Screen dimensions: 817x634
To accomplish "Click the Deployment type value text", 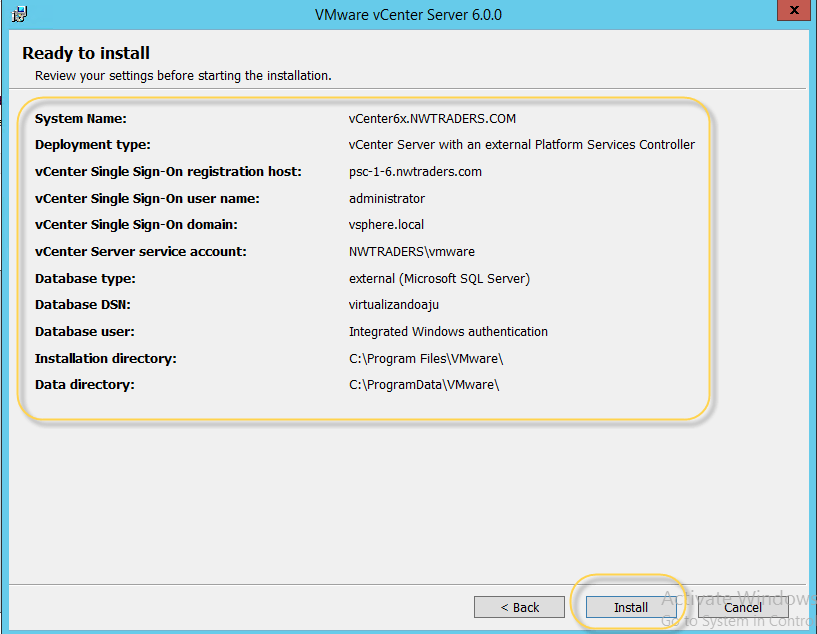I will (521, 145).
